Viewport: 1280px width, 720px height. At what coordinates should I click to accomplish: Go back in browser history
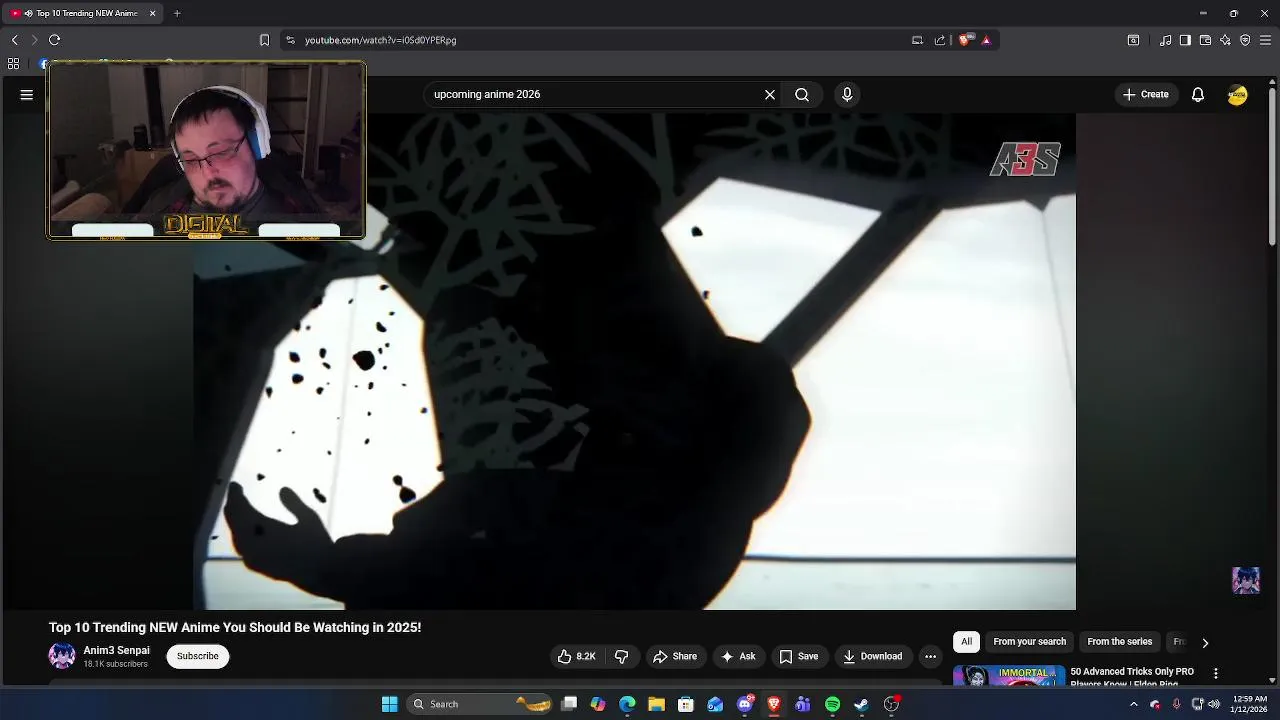click(x=14, y=40)
